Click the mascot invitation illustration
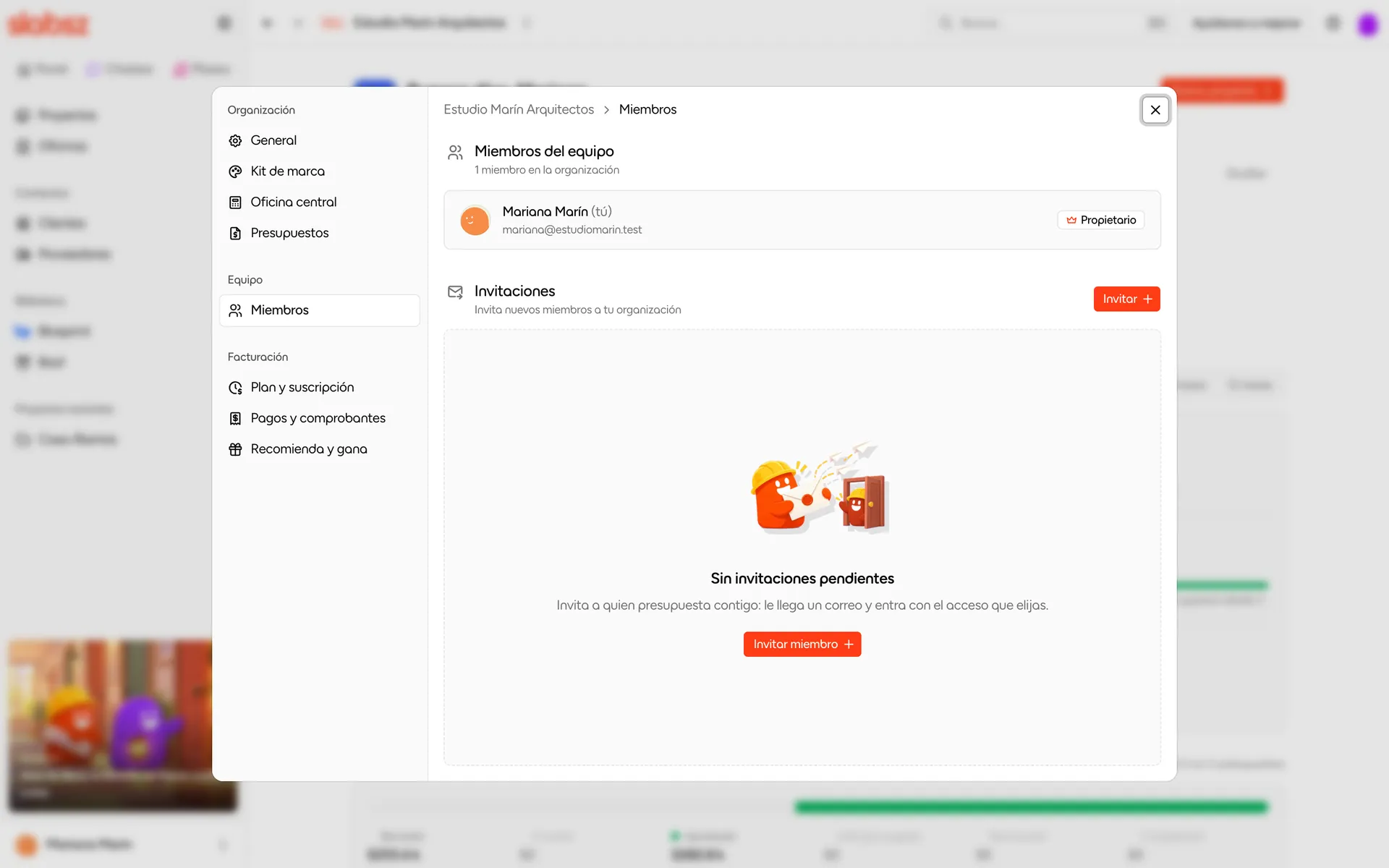 (x=820, y=488)
